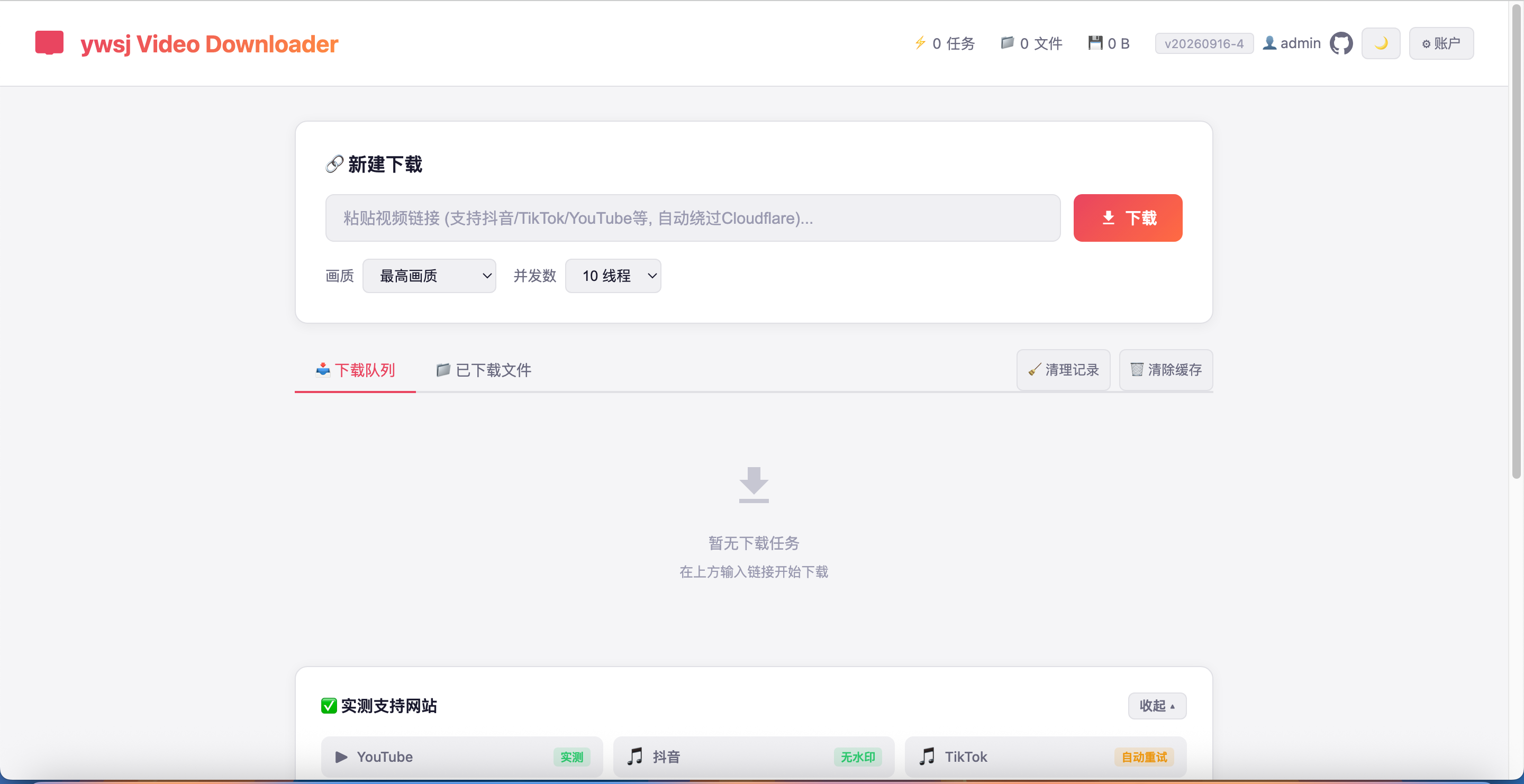Screen dimensions: 1524x784
Task: Open the 并发数 threads dropdown
Action: pos(613,276)
